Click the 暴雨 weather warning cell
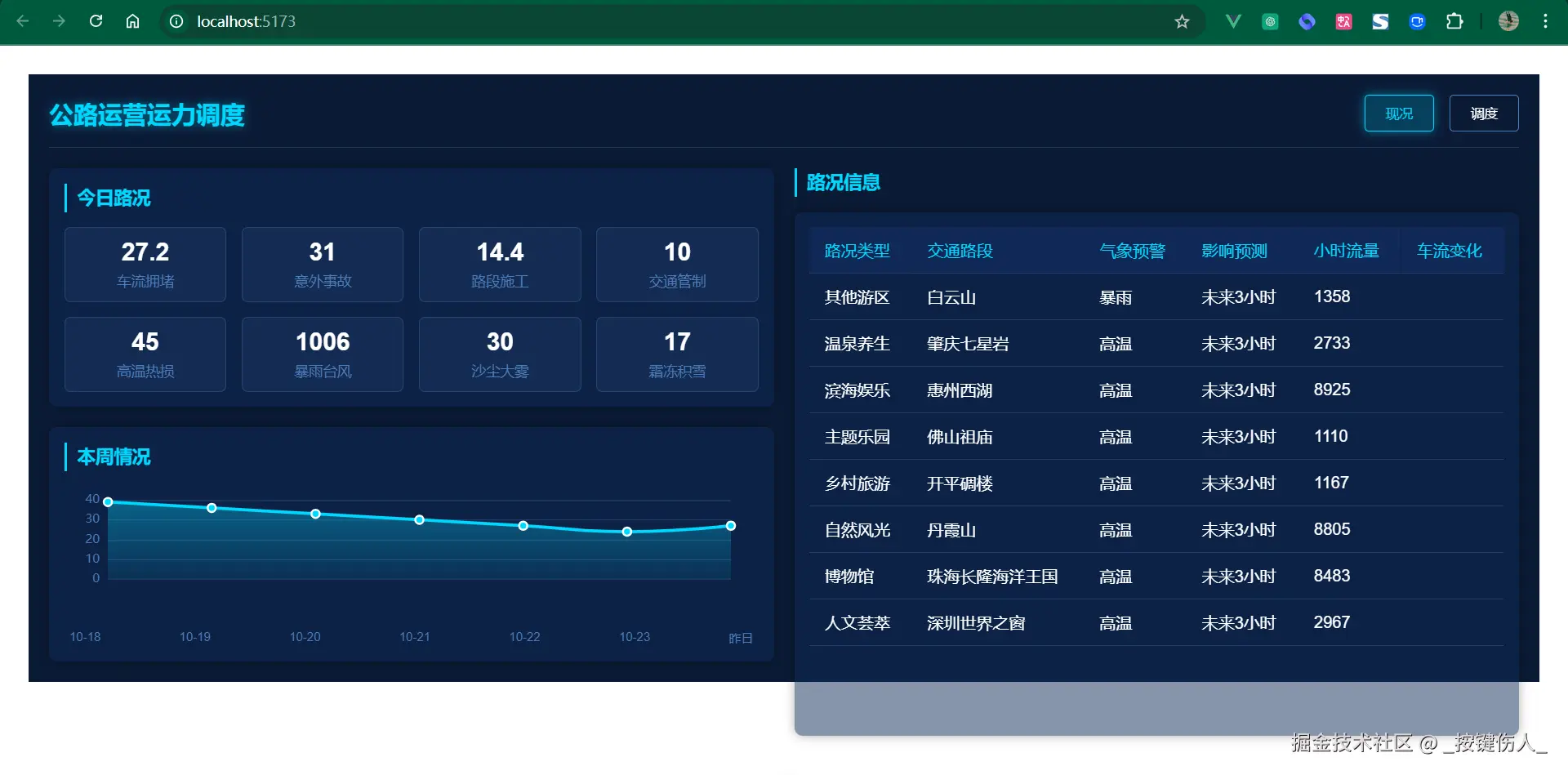 pyautogui.click(x=1116, y=297)
